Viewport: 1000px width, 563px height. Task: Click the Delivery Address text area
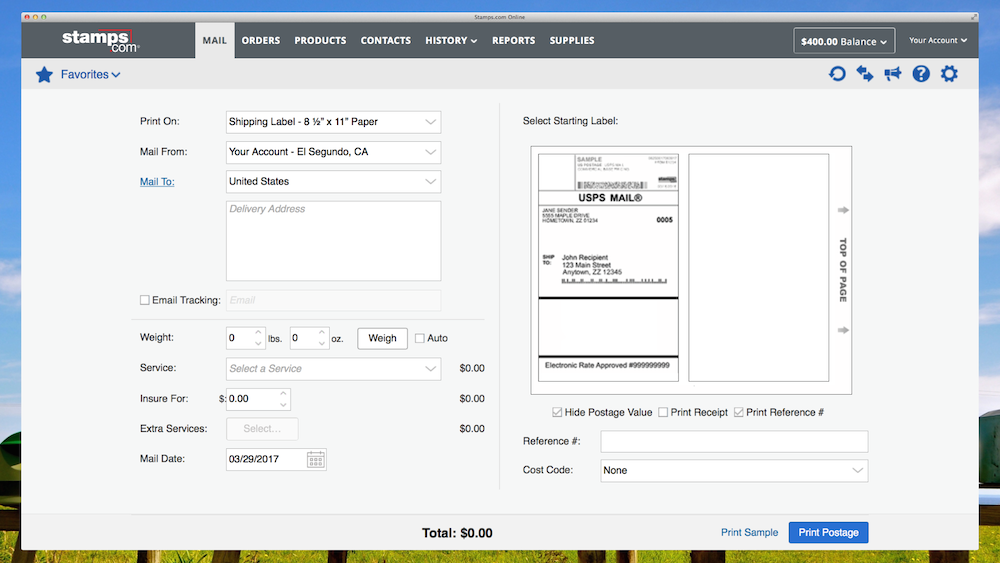coord(333,241)
